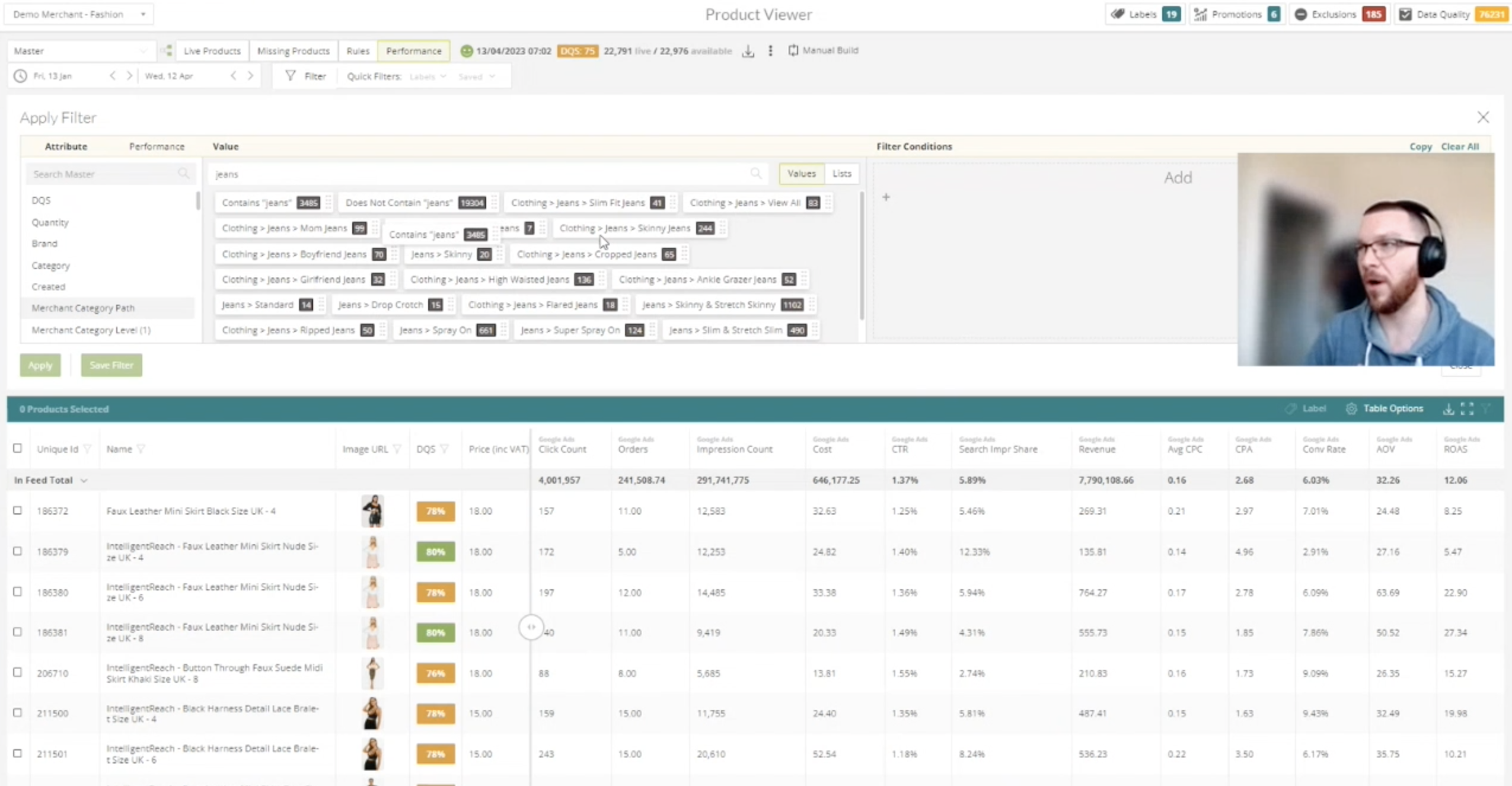Viewport: 1512px width, 786px height.
Task: Click the attribute list scrollbar
Action: pyautogui.click(x=198, y=200)
